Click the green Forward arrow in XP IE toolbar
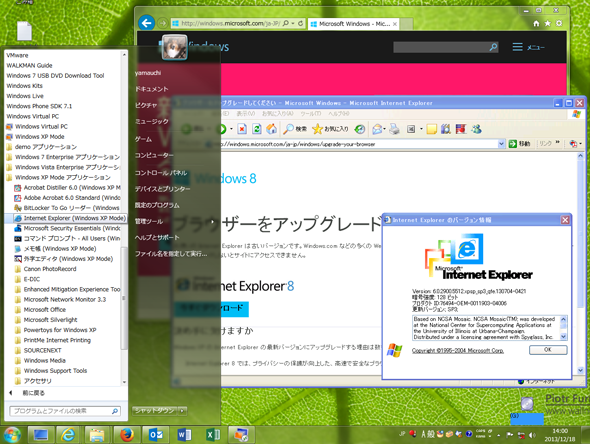Image resolution: width=590 pixels, height=444 pixels. tap(221, 129)
